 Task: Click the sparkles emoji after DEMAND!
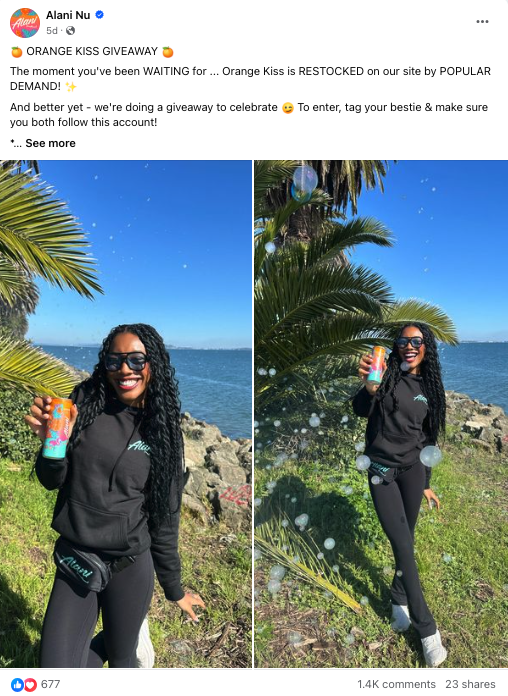point(71,87)
